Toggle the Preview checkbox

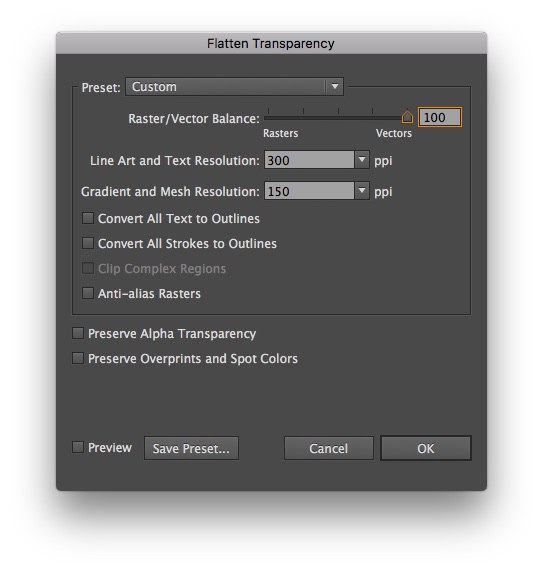tap(78, 447)
